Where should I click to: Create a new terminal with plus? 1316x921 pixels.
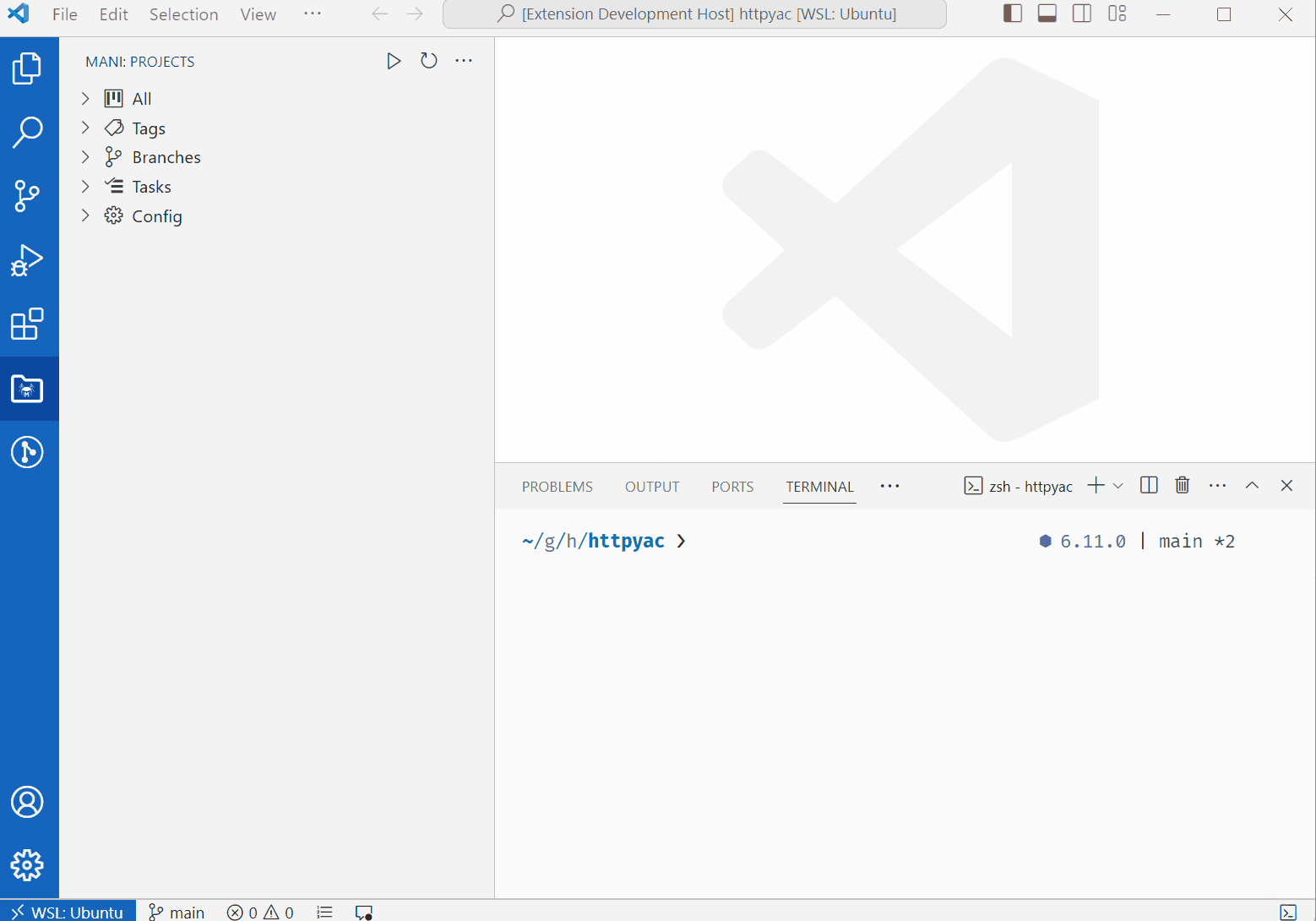coord(1096,485)
